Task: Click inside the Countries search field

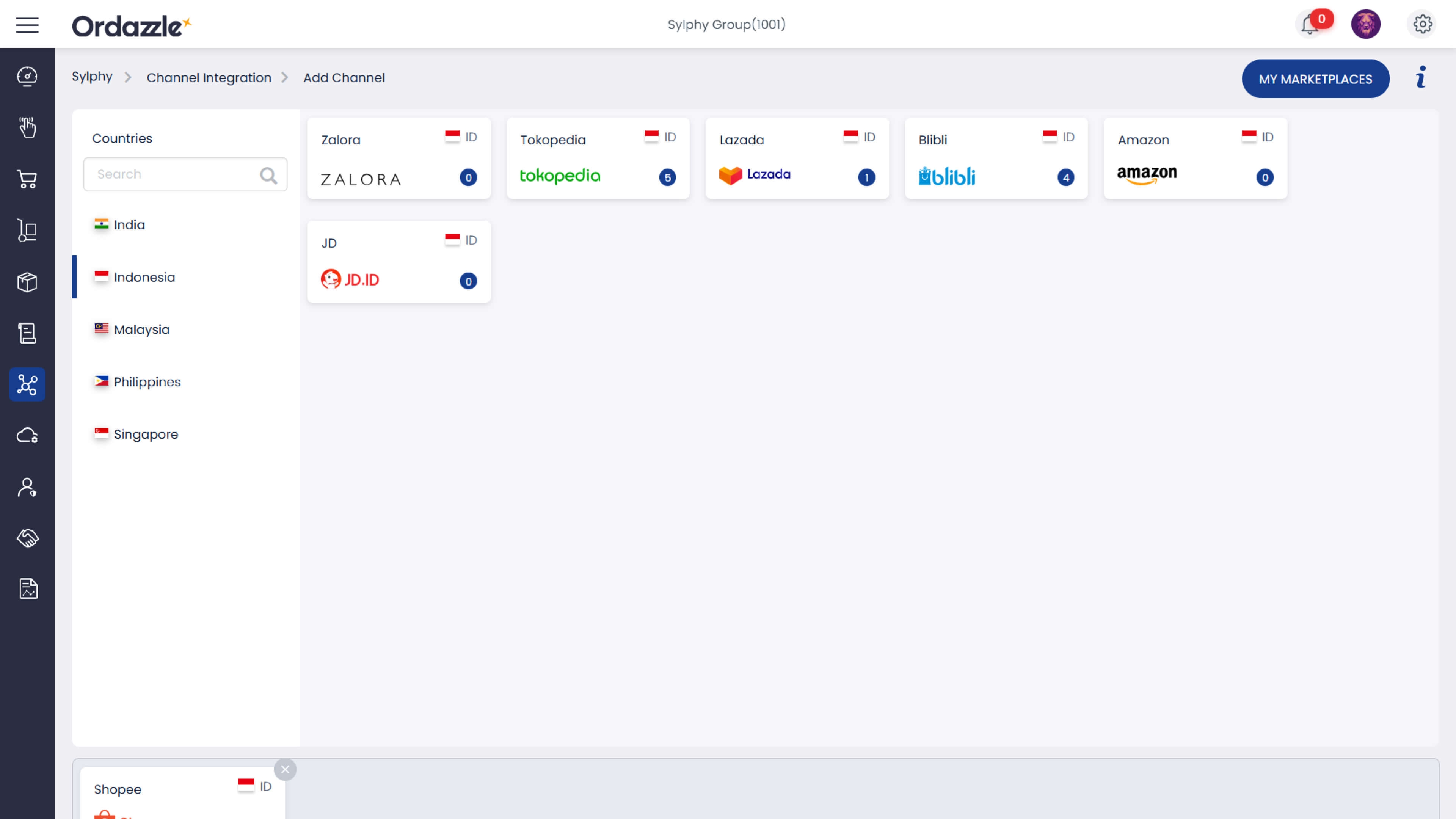Action: click(169, 174)
